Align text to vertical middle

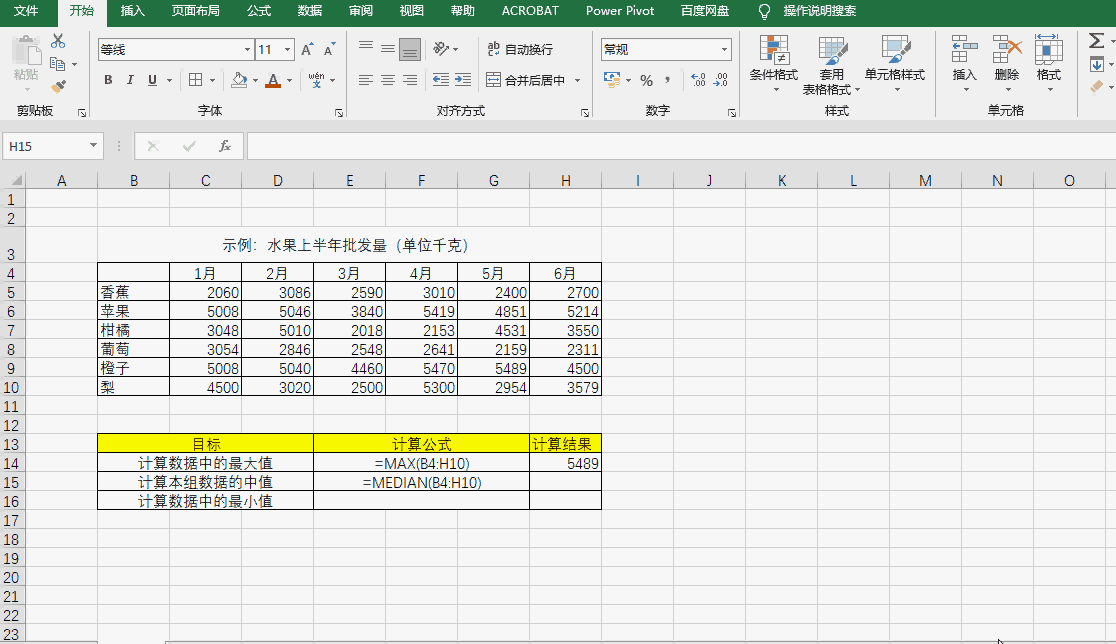(388, 49)
